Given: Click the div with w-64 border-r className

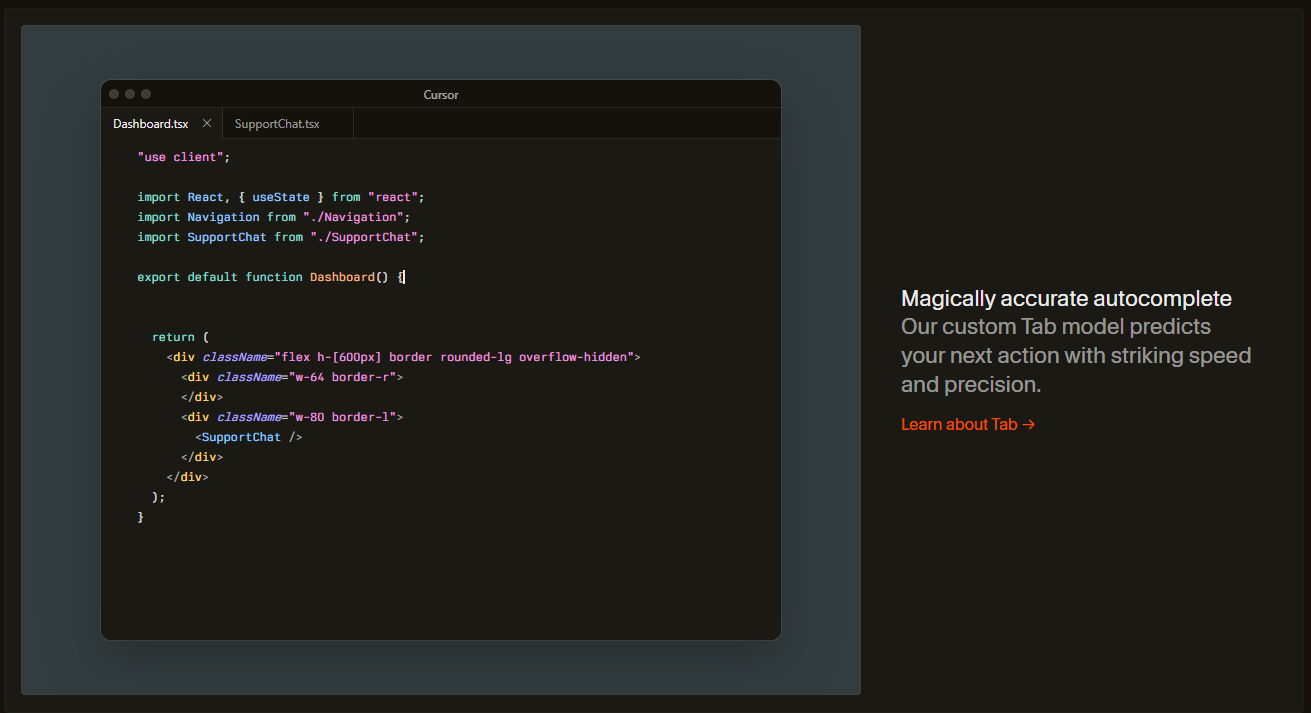Looking at the screenshot, I should pos(292,377).
